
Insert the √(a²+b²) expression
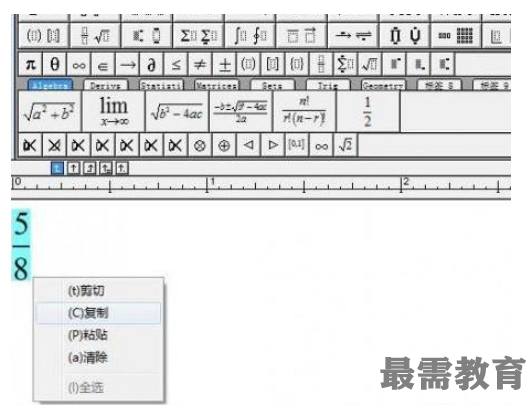tap(50, 111)
